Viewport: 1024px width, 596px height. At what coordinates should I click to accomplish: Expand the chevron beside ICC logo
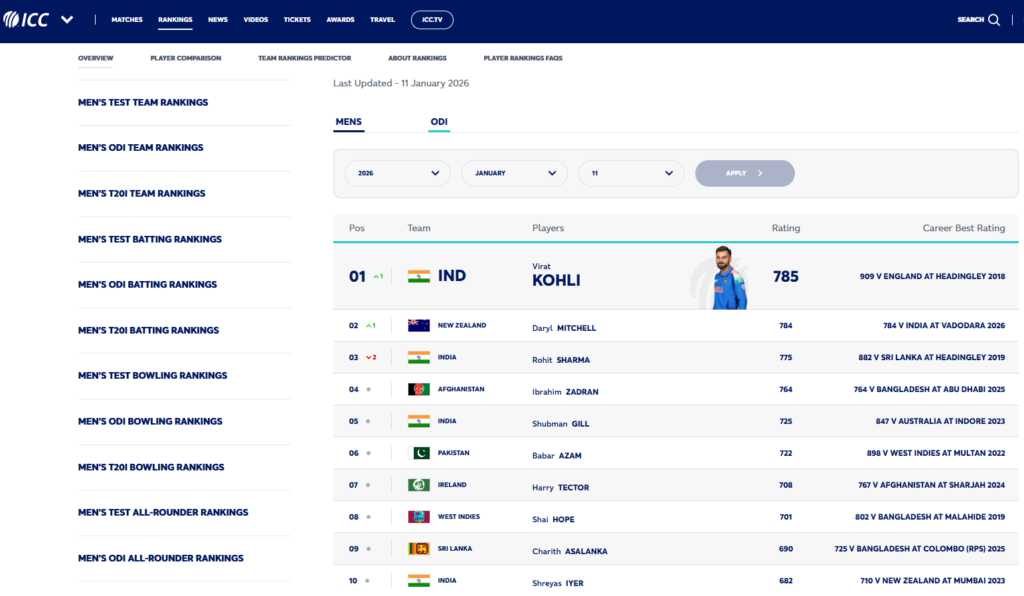click(x=67, y=19)
